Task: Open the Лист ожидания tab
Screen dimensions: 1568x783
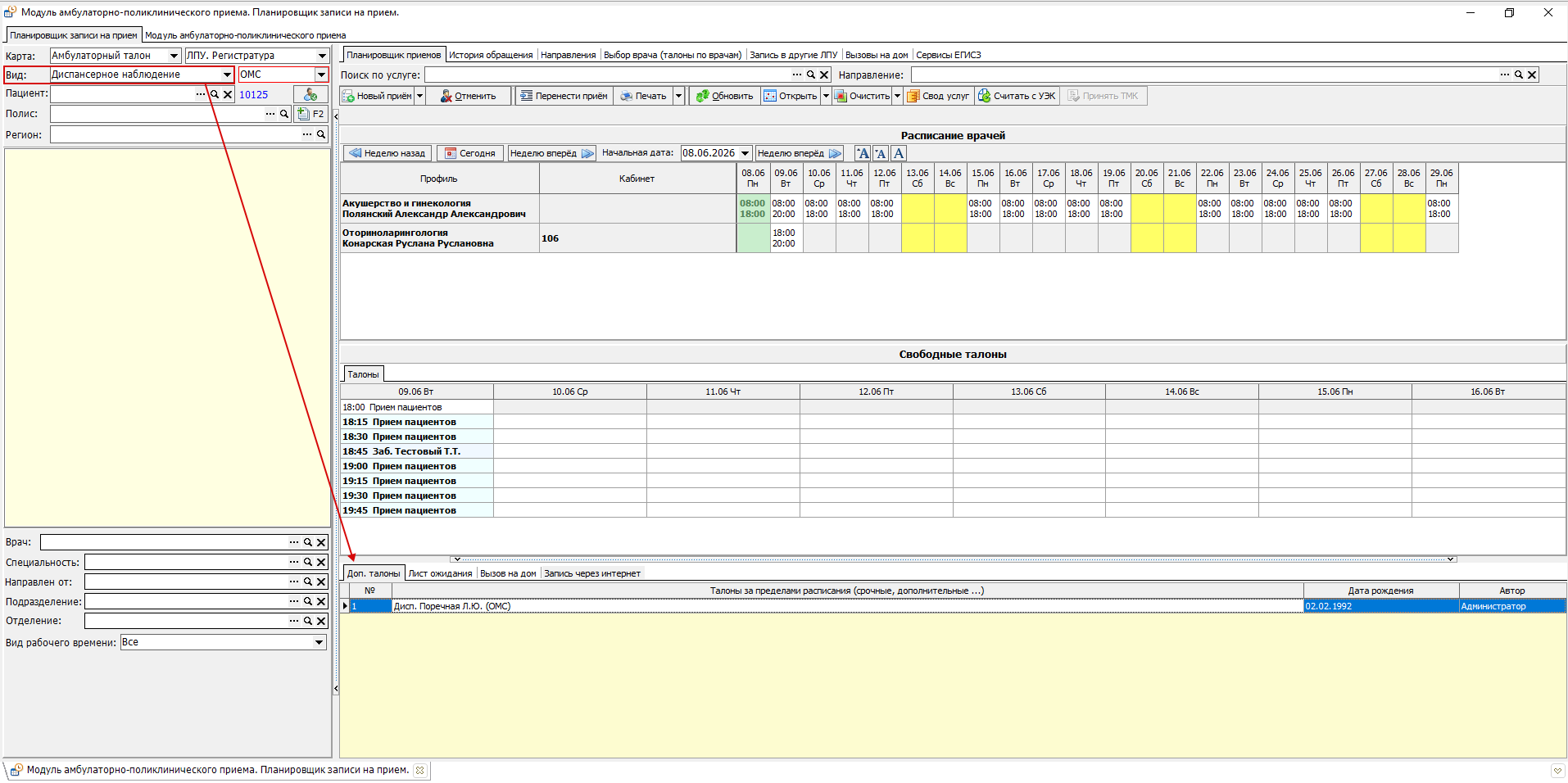Action: click(440, 573)
